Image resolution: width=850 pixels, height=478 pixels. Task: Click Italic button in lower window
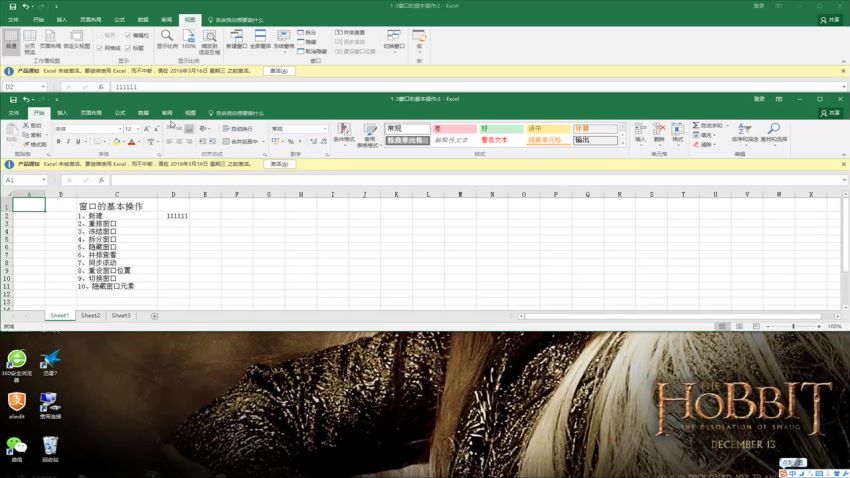[68, 142]
